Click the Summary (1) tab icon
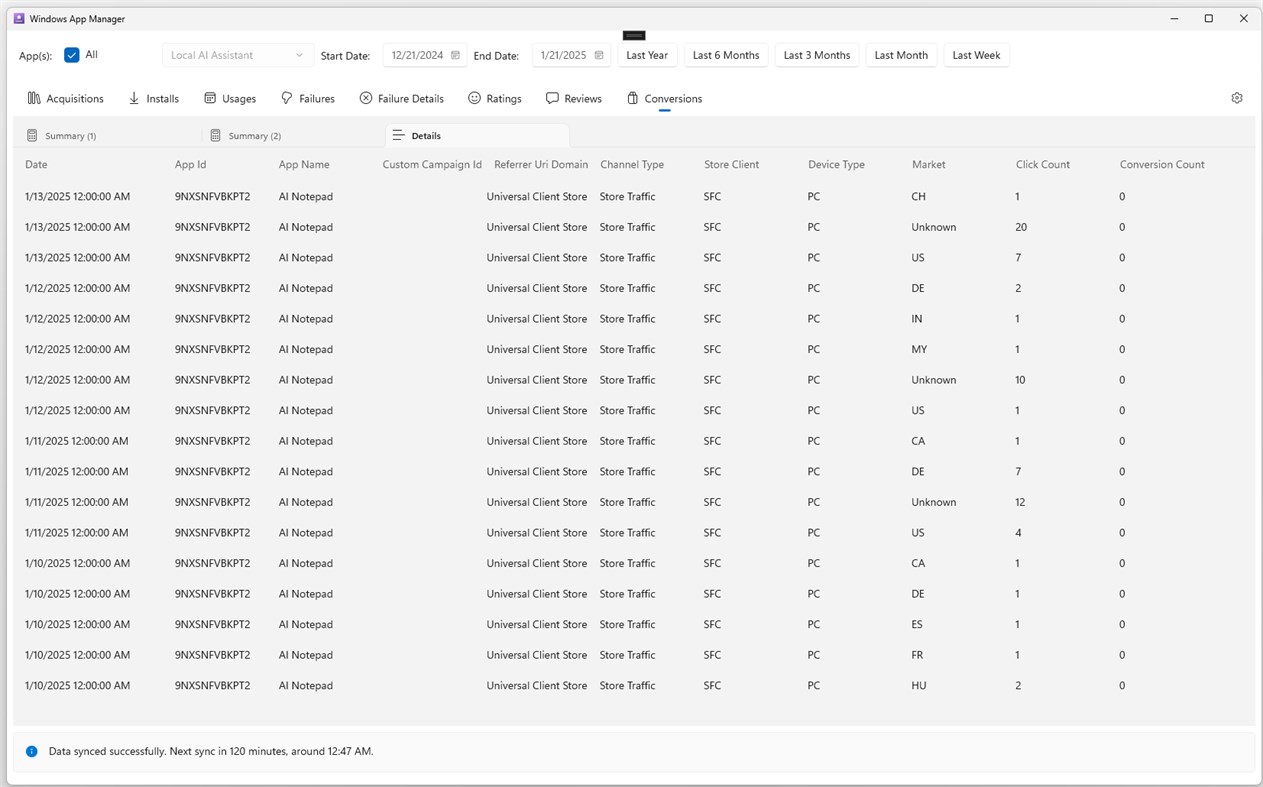The width and height of the screenshot is (1263, 787). [x=32, y=135]
